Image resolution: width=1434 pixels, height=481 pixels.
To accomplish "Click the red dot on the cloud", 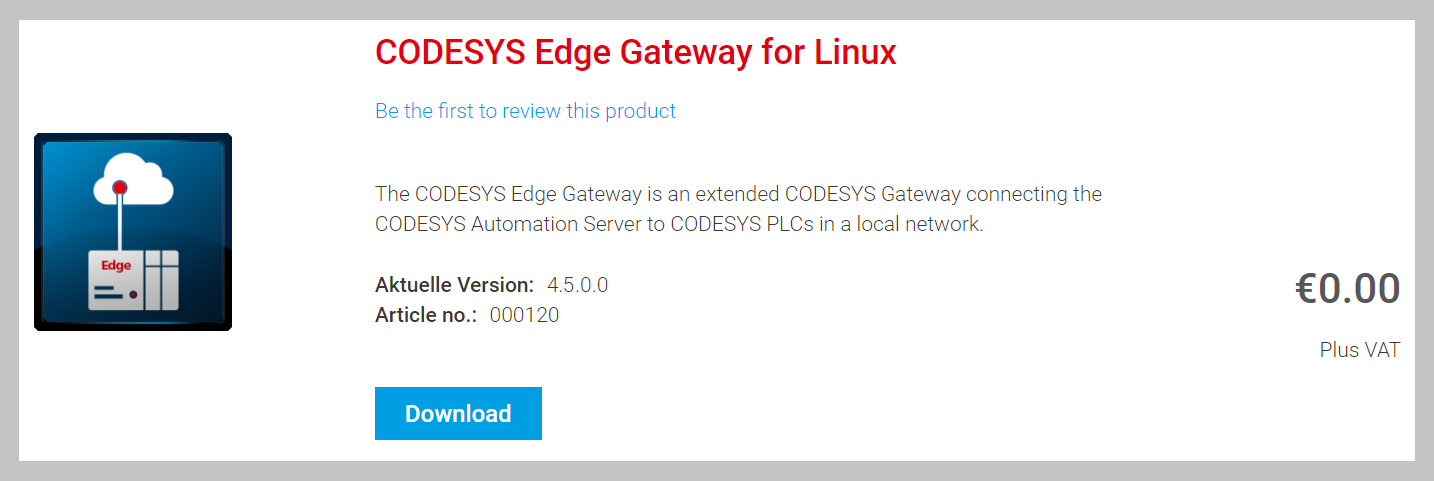I will click(x=120, y=187).
